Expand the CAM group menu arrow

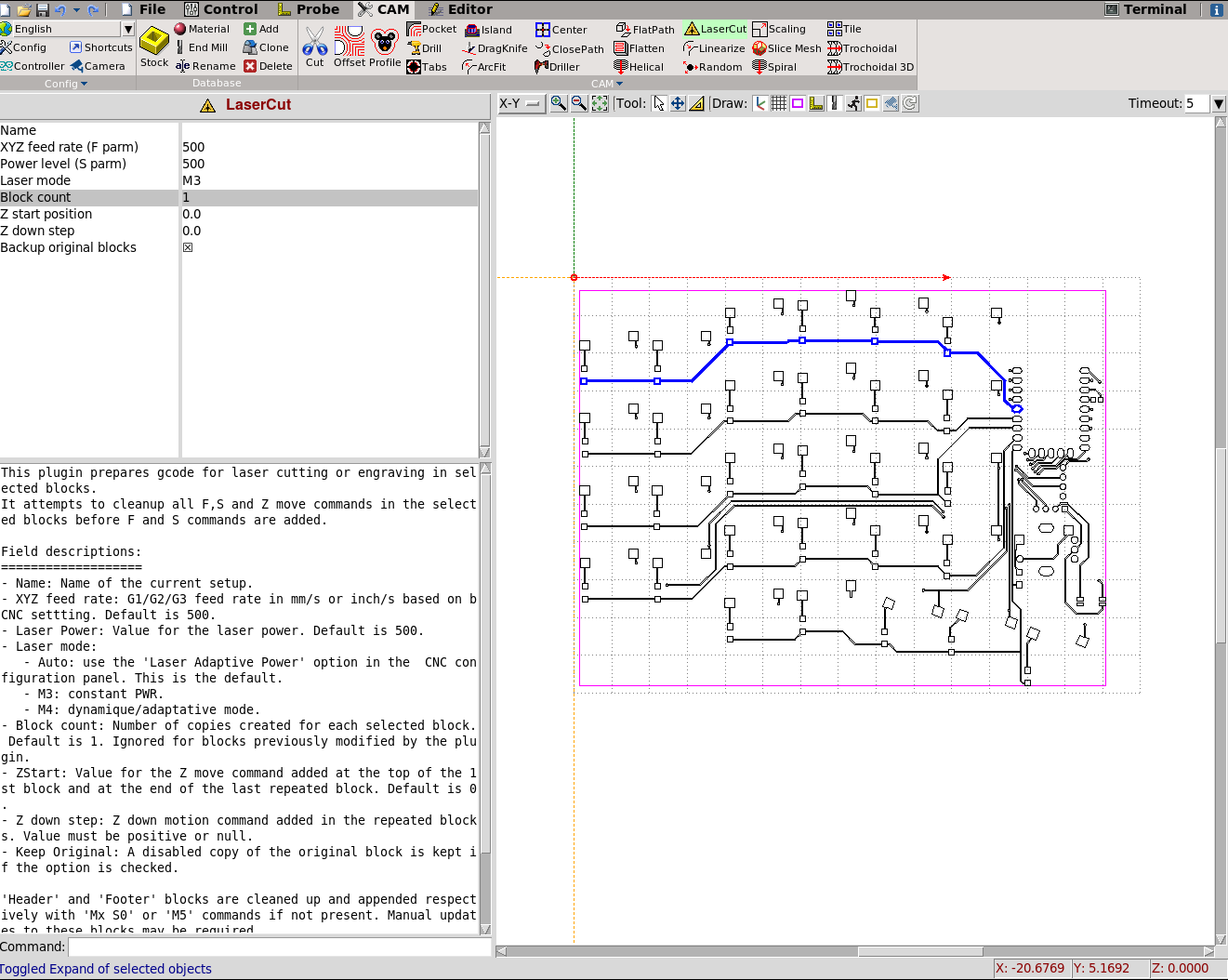coord(619,84)
